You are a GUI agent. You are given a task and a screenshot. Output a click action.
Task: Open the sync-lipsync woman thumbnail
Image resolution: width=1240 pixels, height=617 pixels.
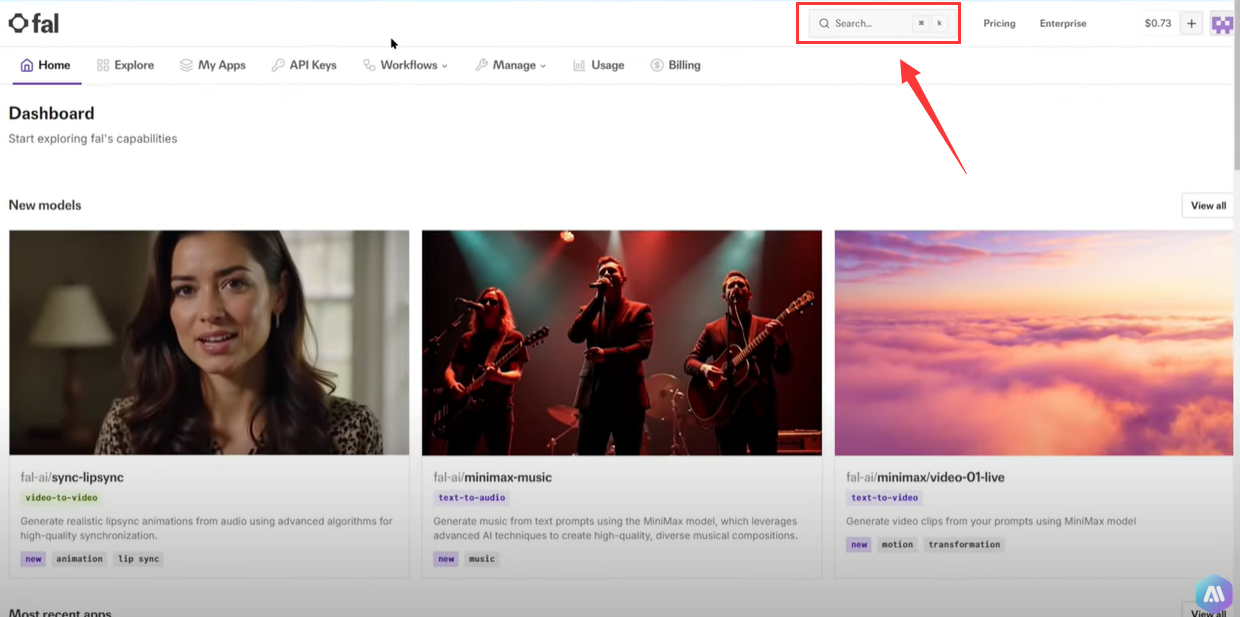tap(209, 343)
